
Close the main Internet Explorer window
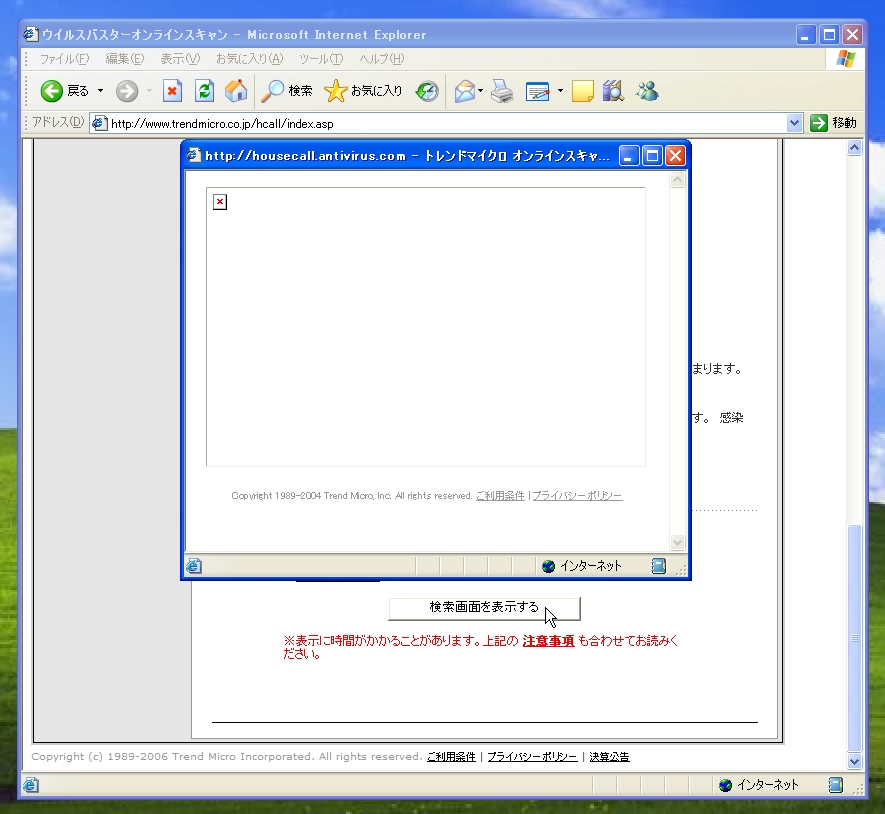pos(853,35)
